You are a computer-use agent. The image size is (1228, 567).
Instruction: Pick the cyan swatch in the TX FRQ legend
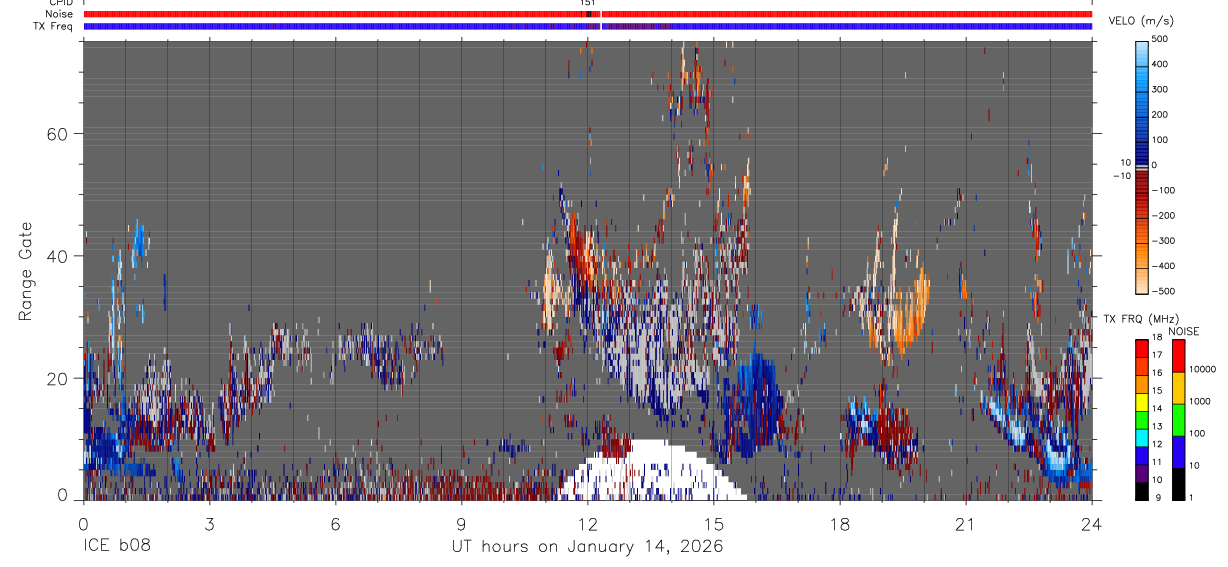pyautogui.click(x=1141, y=438)
